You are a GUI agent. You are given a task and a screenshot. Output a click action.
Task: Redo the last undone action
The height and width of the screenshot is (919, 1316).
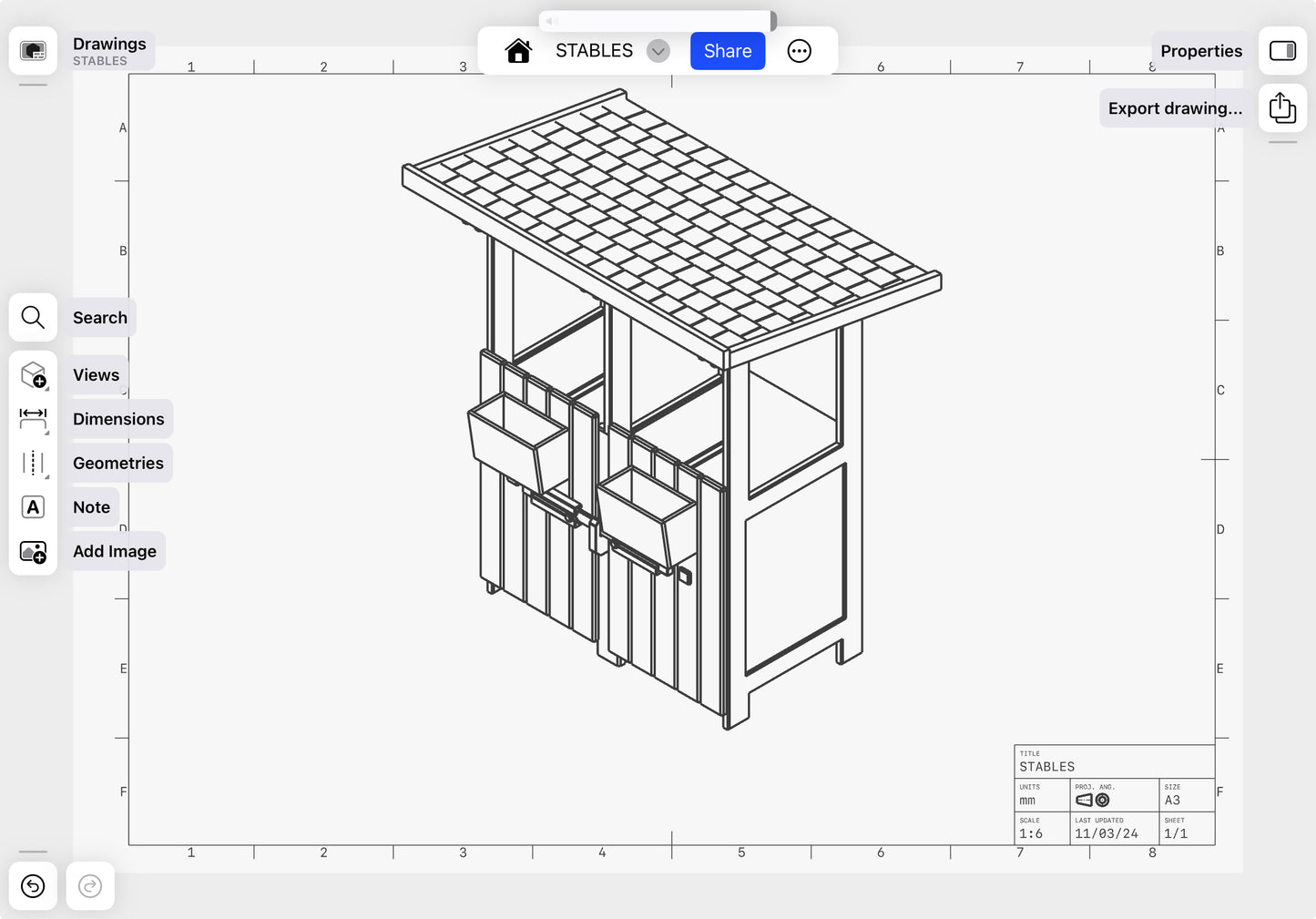pos(90,886)
